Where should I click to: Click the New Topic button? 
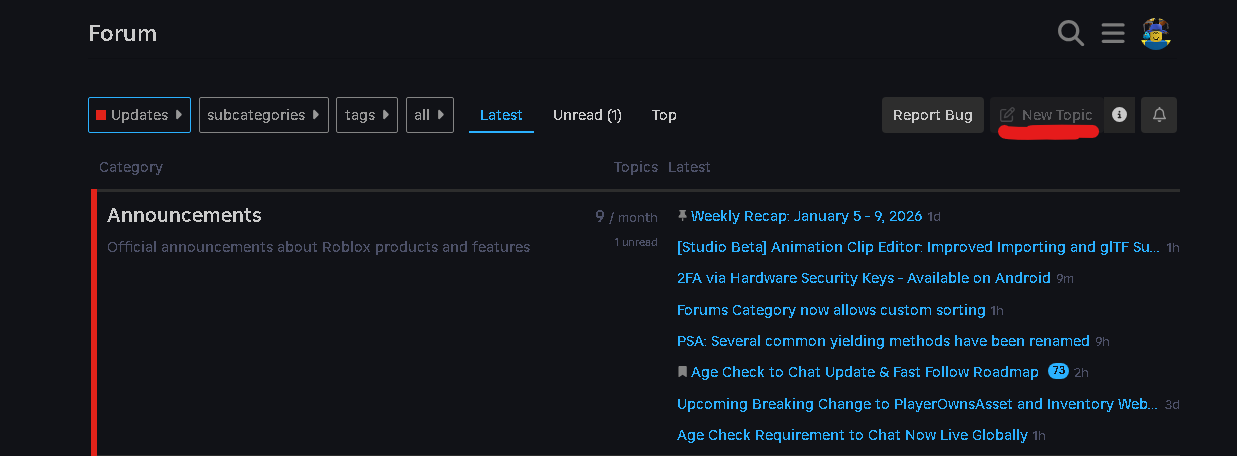(x=1047, y=115)
